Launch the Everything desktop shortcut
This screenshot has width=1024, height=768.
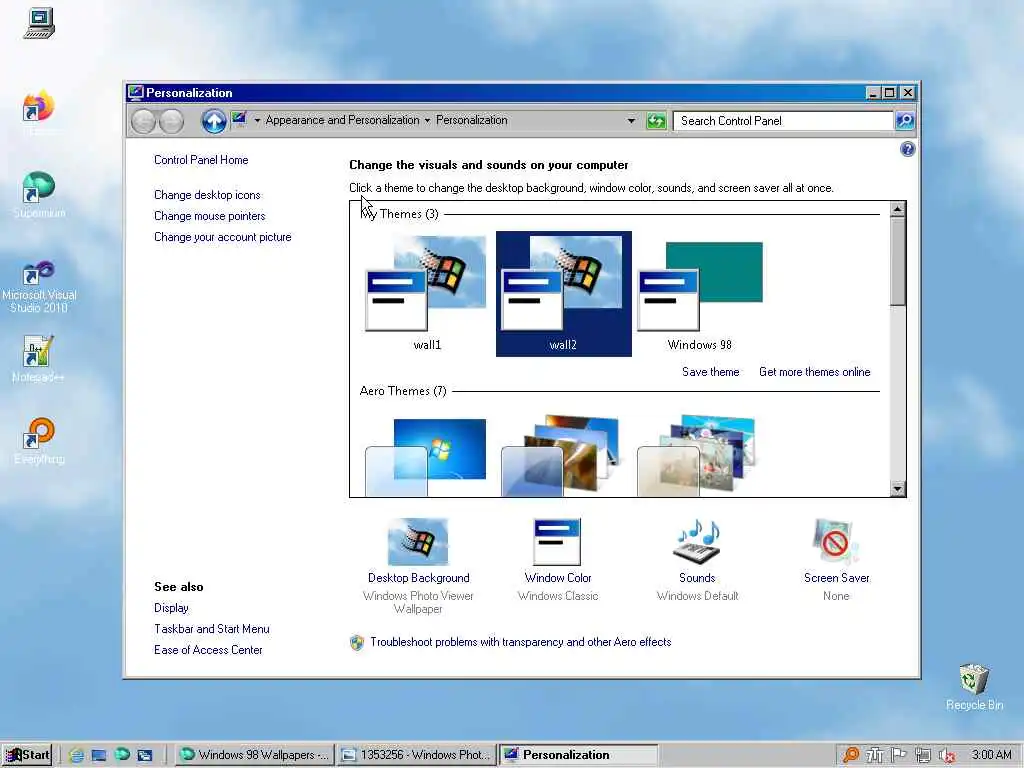38,434
